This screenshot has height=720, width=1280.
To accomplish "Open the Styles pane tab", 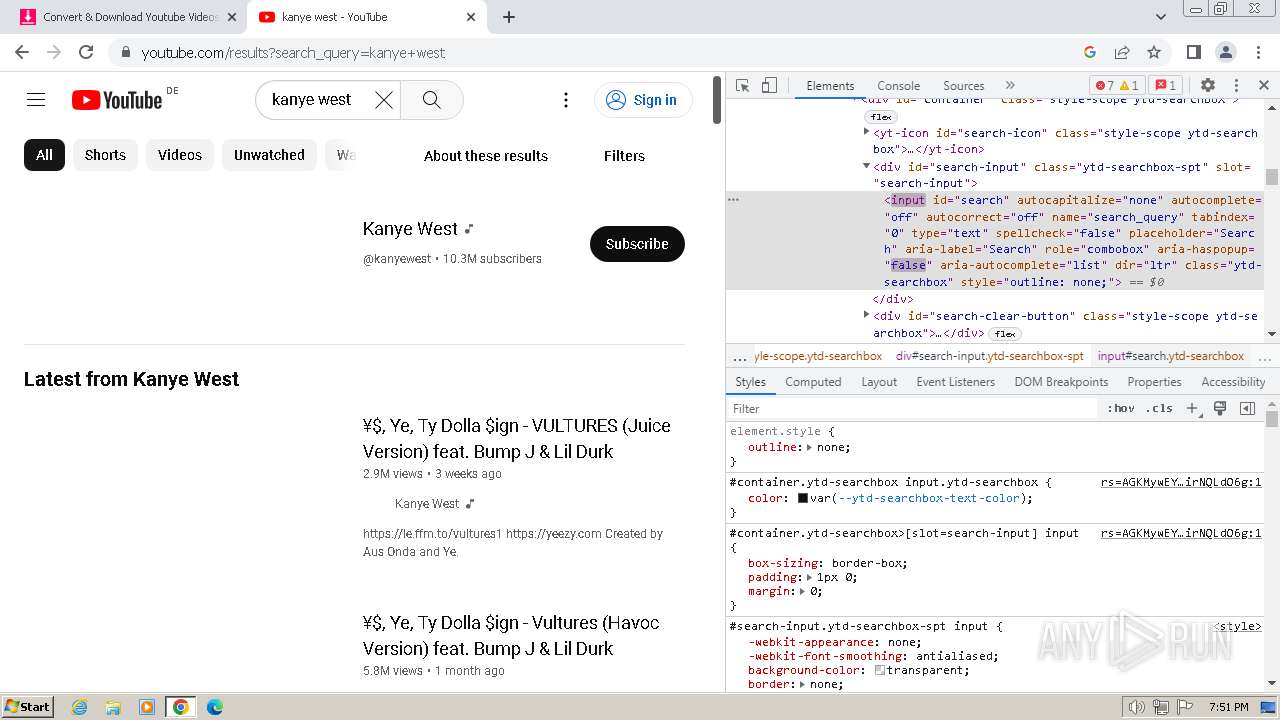I will (750, 382).
